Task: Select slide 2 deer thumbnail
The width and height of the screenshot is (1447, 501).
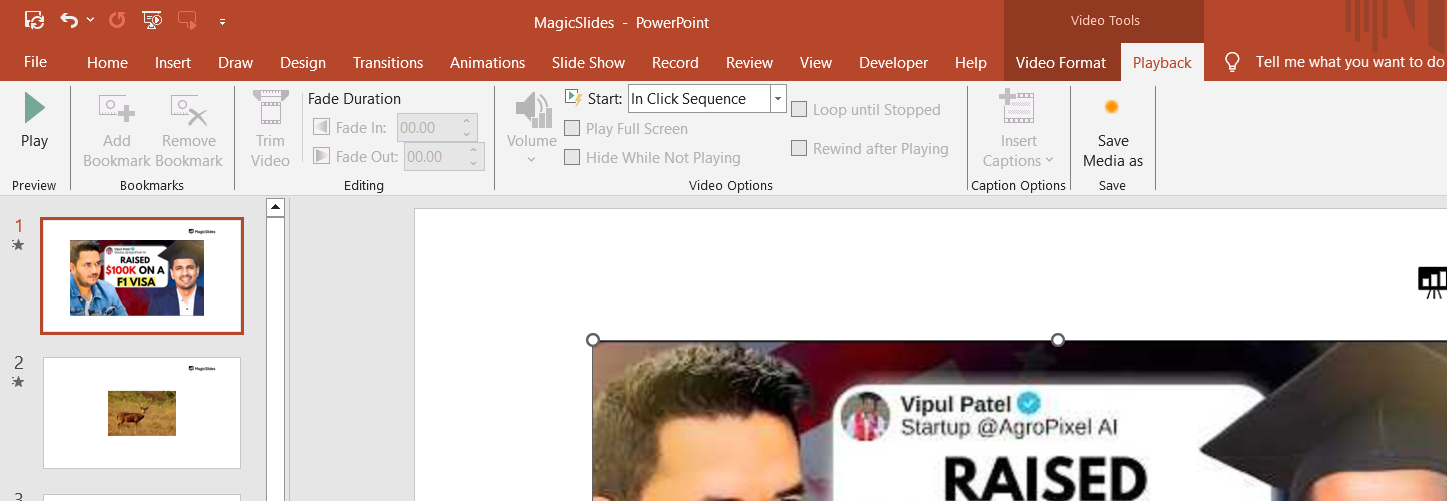Action: click(x=142, y=413)
